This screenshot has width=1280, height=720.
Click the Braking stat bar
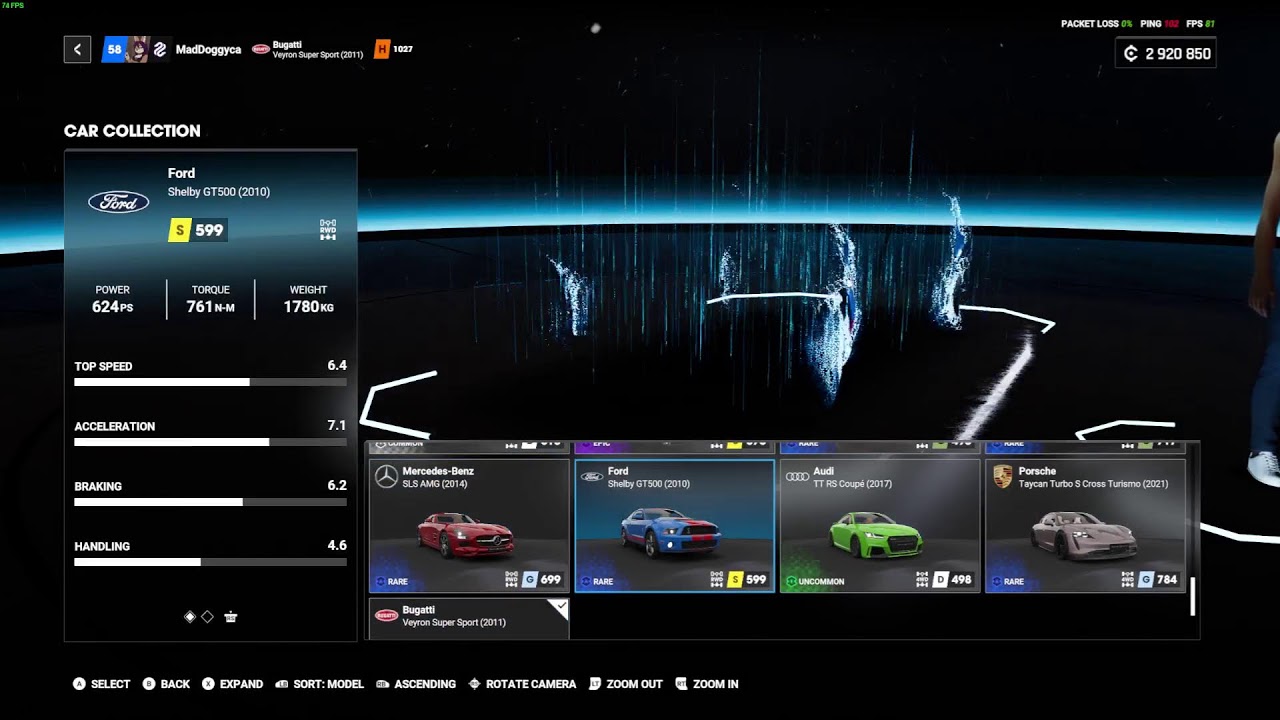click(210, 502)
